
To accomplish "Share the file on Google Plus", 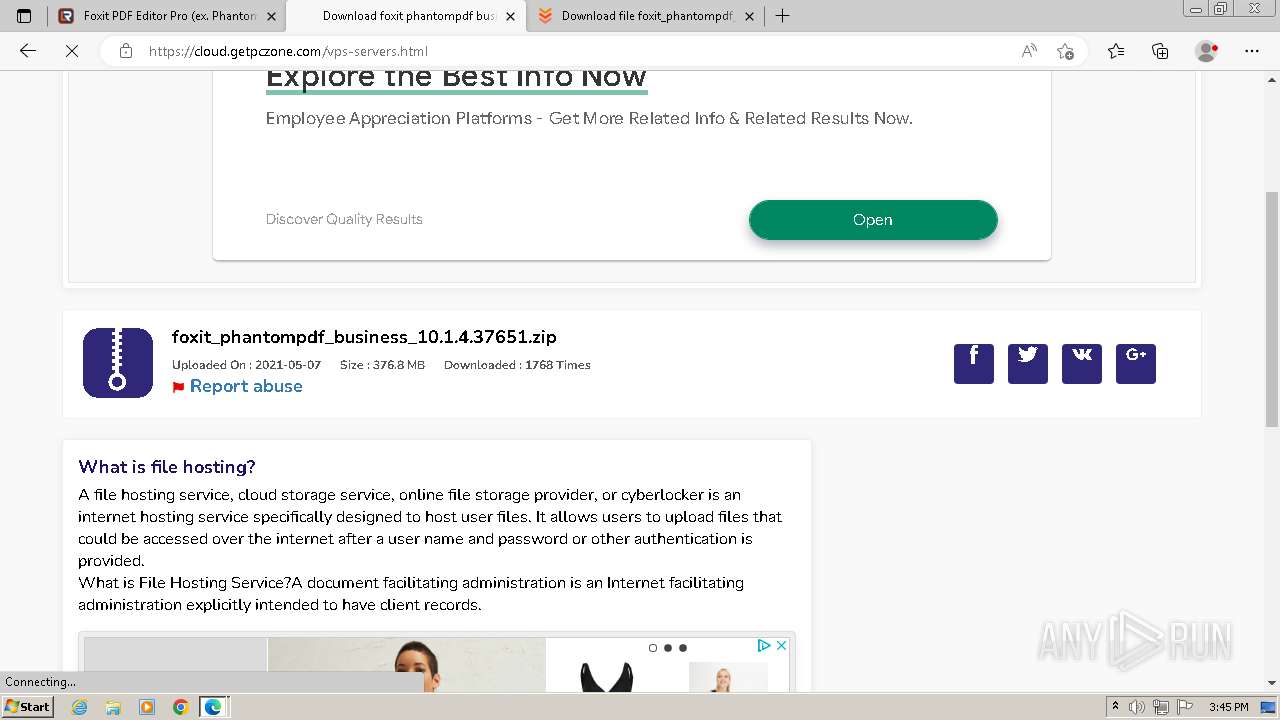I will pos(1136,364).
